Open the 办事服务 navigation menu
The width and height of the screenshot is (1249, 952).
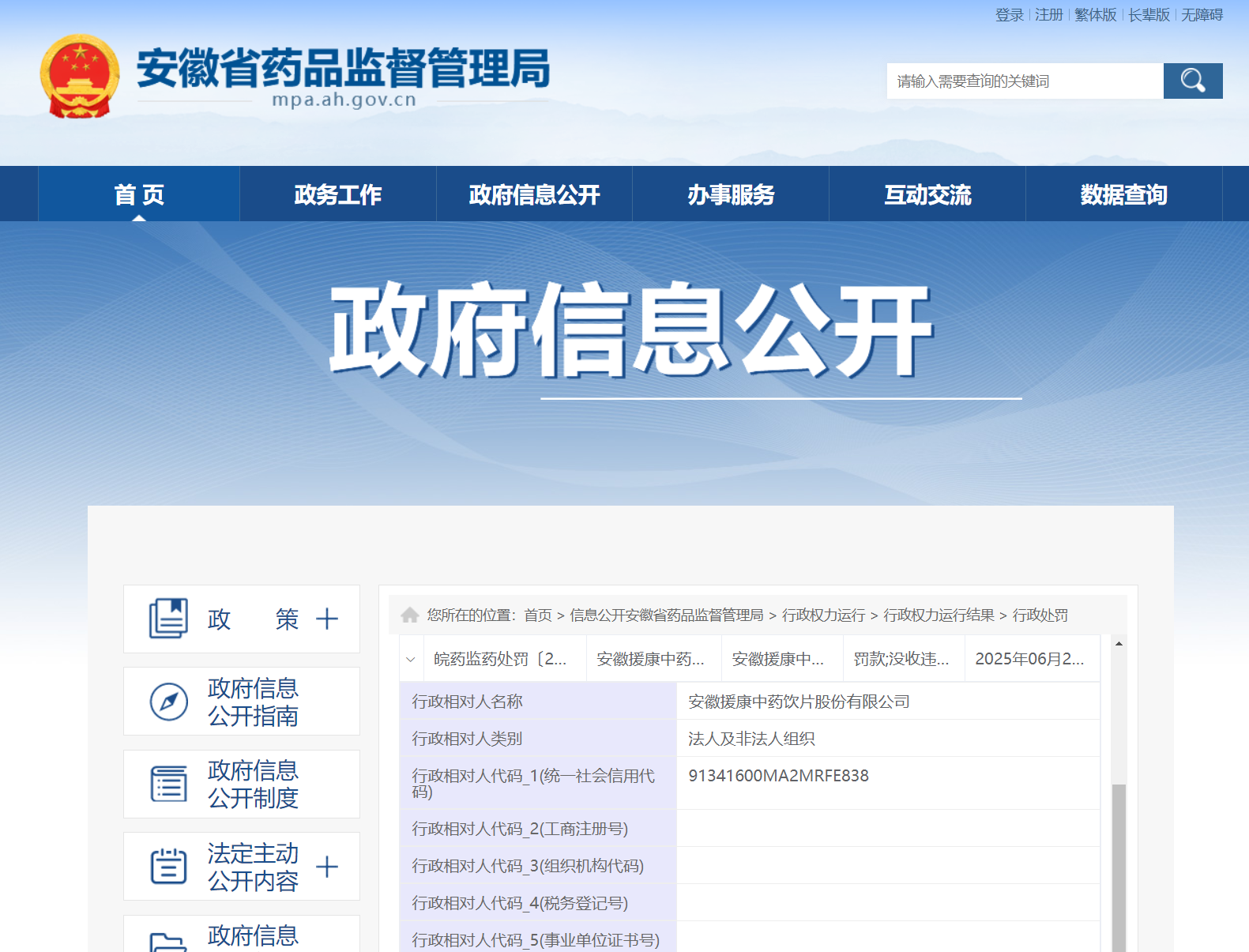point(731,194)
